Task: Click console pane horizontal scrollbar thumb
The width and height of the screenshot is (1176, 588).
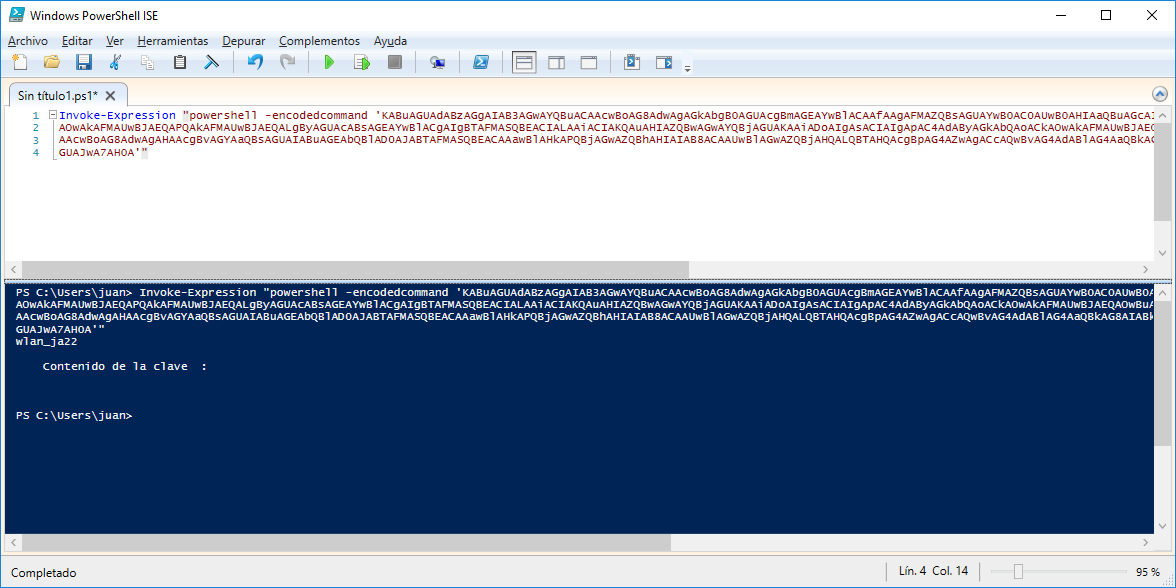Action: coord(346,542)
